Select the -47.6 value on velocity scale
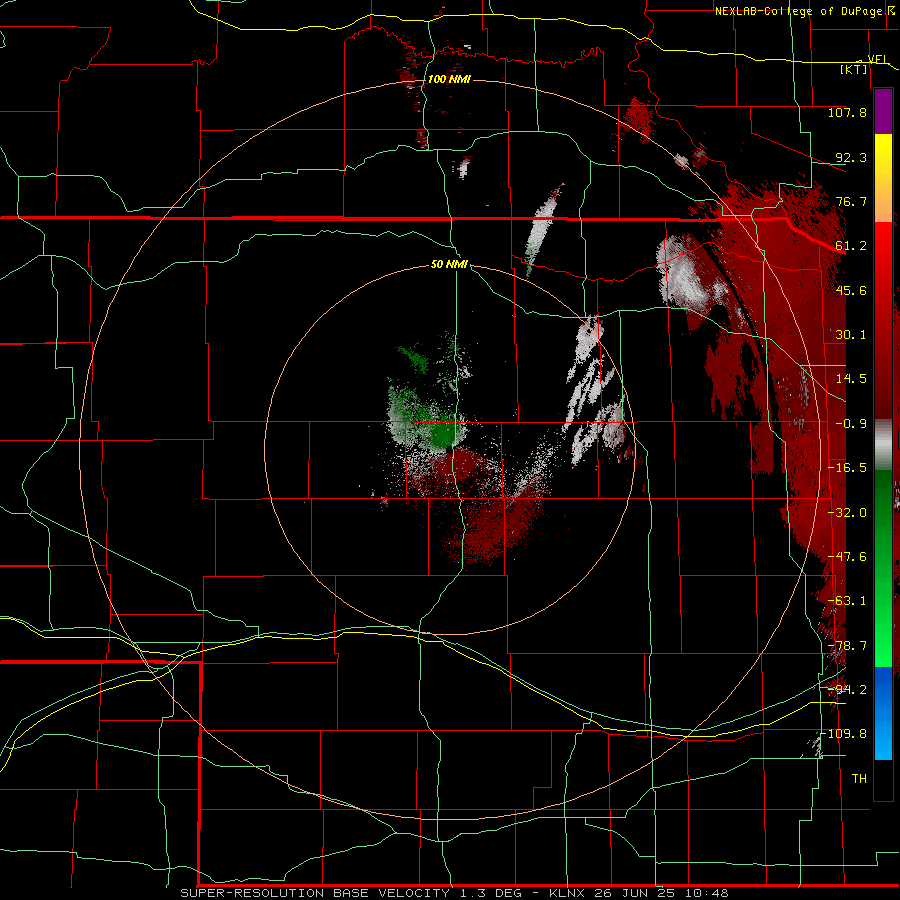The image size is (900, 900). click(x=847, y=557)
